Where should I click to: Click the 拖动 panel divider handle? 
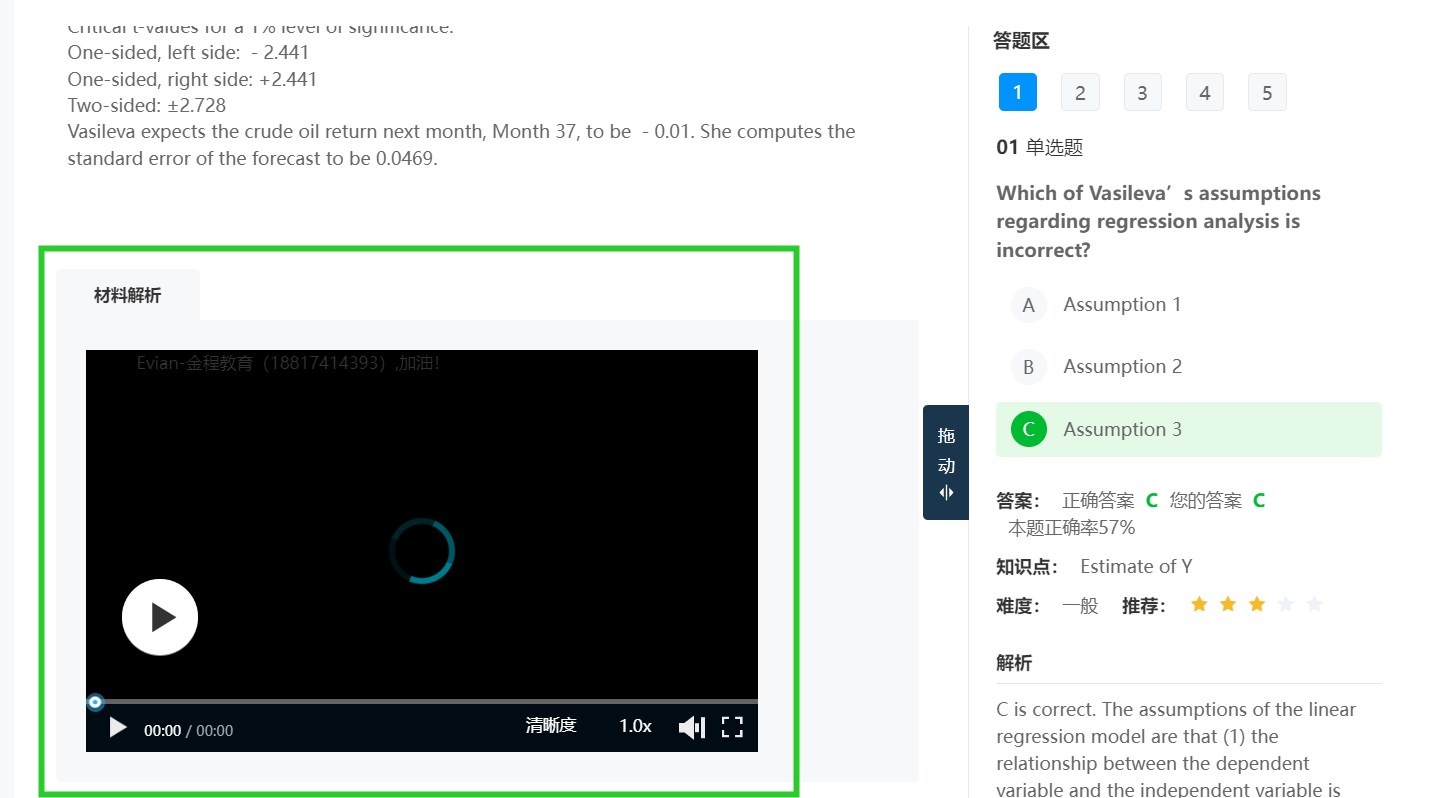[x=946, y=462]
